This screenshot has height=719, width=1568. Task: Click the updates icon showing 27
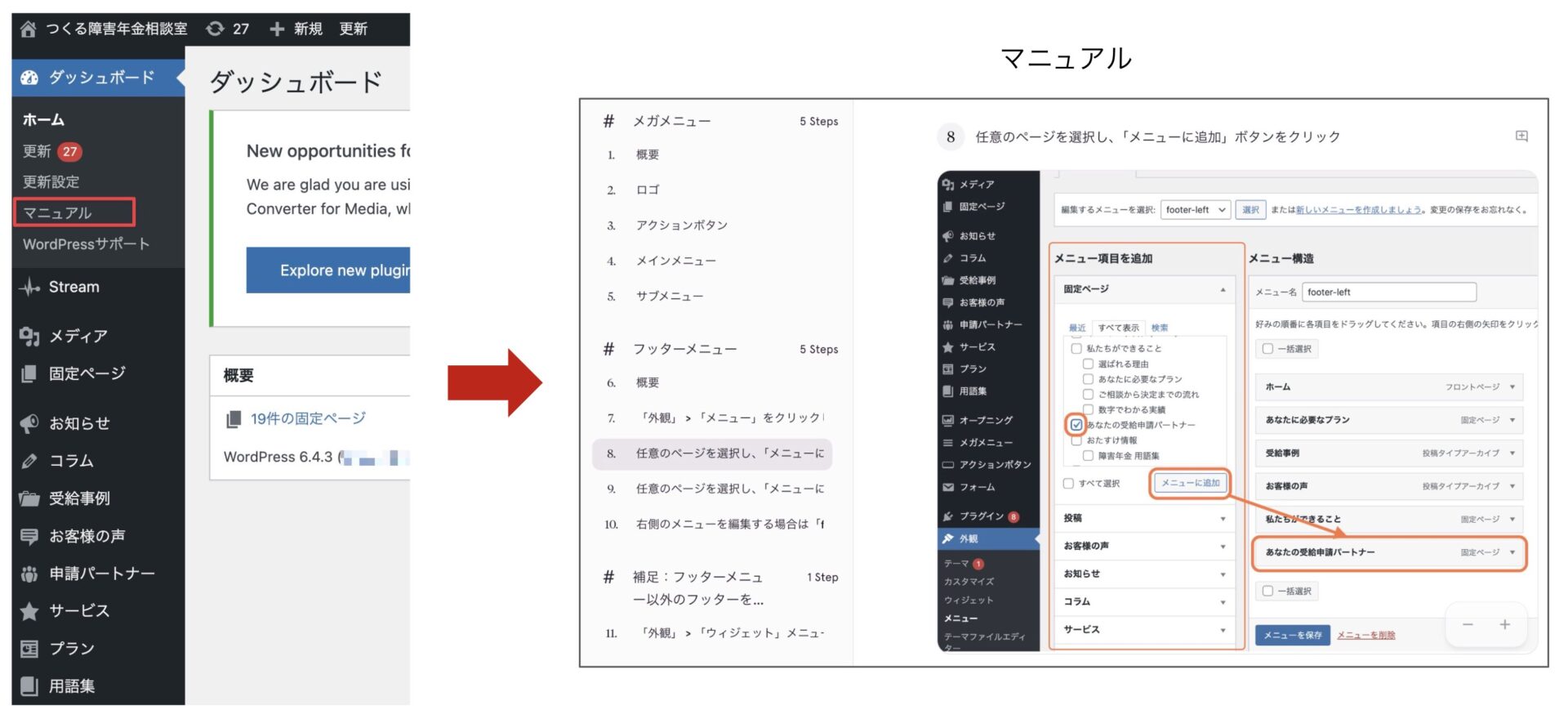[x=215, y=29]
